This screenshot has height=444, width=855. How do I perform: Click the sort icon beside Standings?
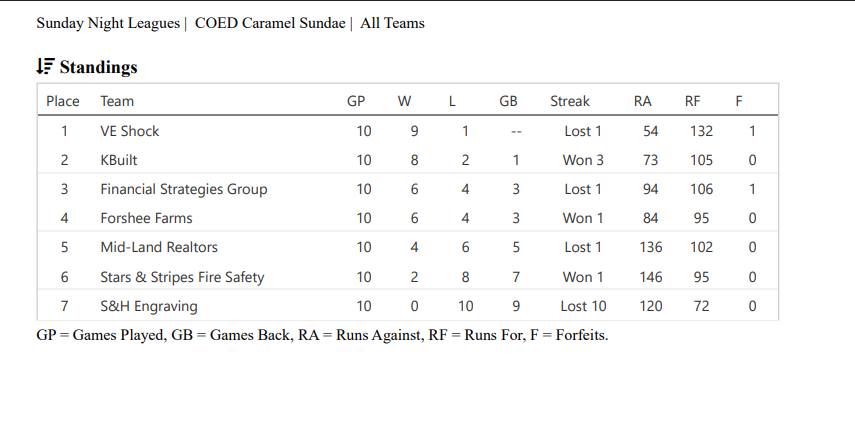click(x=44, y=67)
